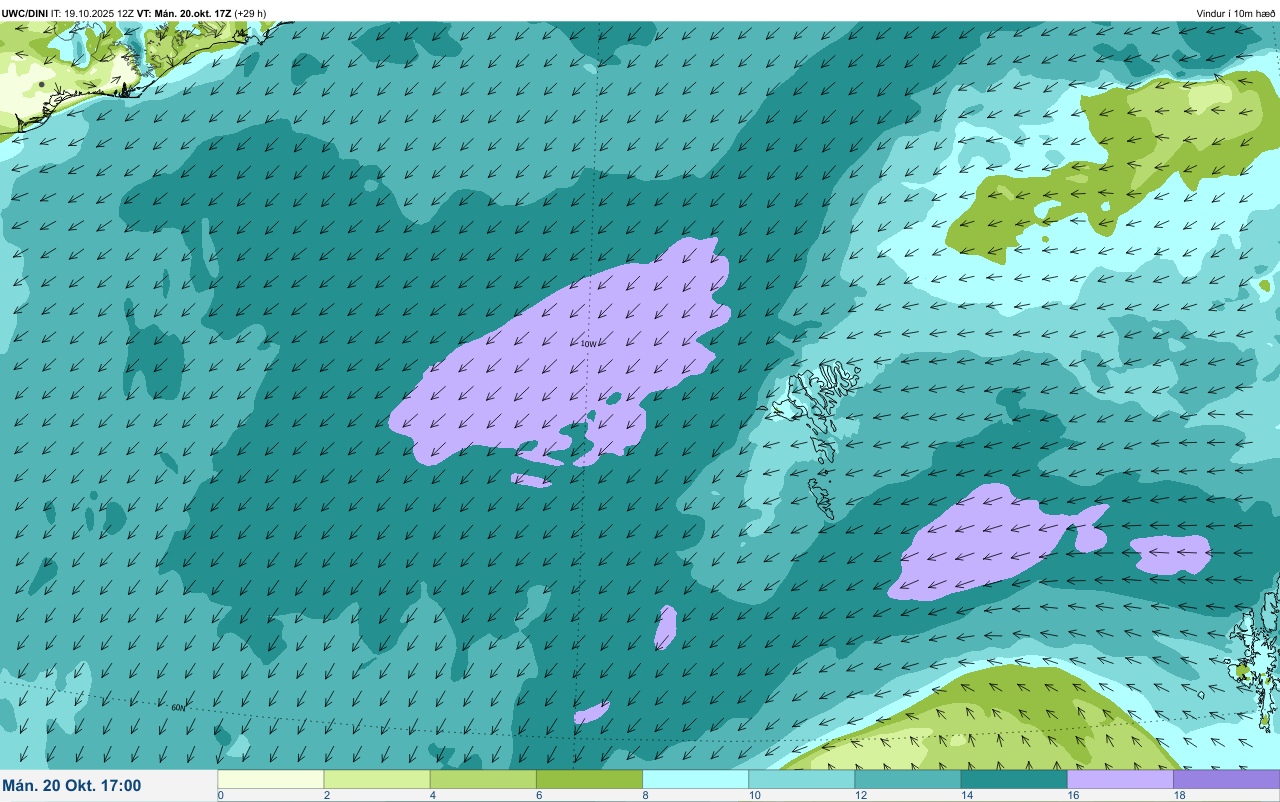Click the legend value "8"
The image size is (1280, 802).
point(645,796)
